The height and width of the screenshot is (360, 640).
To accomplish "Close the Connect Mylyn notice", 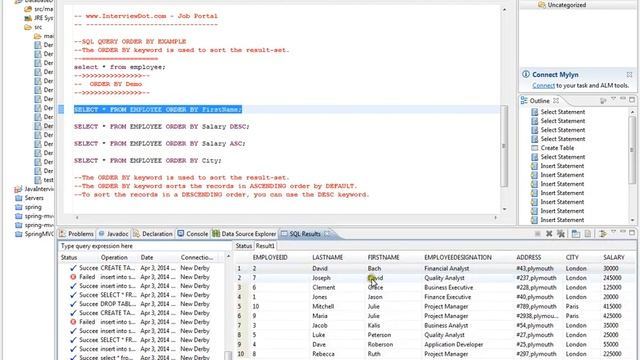I will tap(629, 75).
